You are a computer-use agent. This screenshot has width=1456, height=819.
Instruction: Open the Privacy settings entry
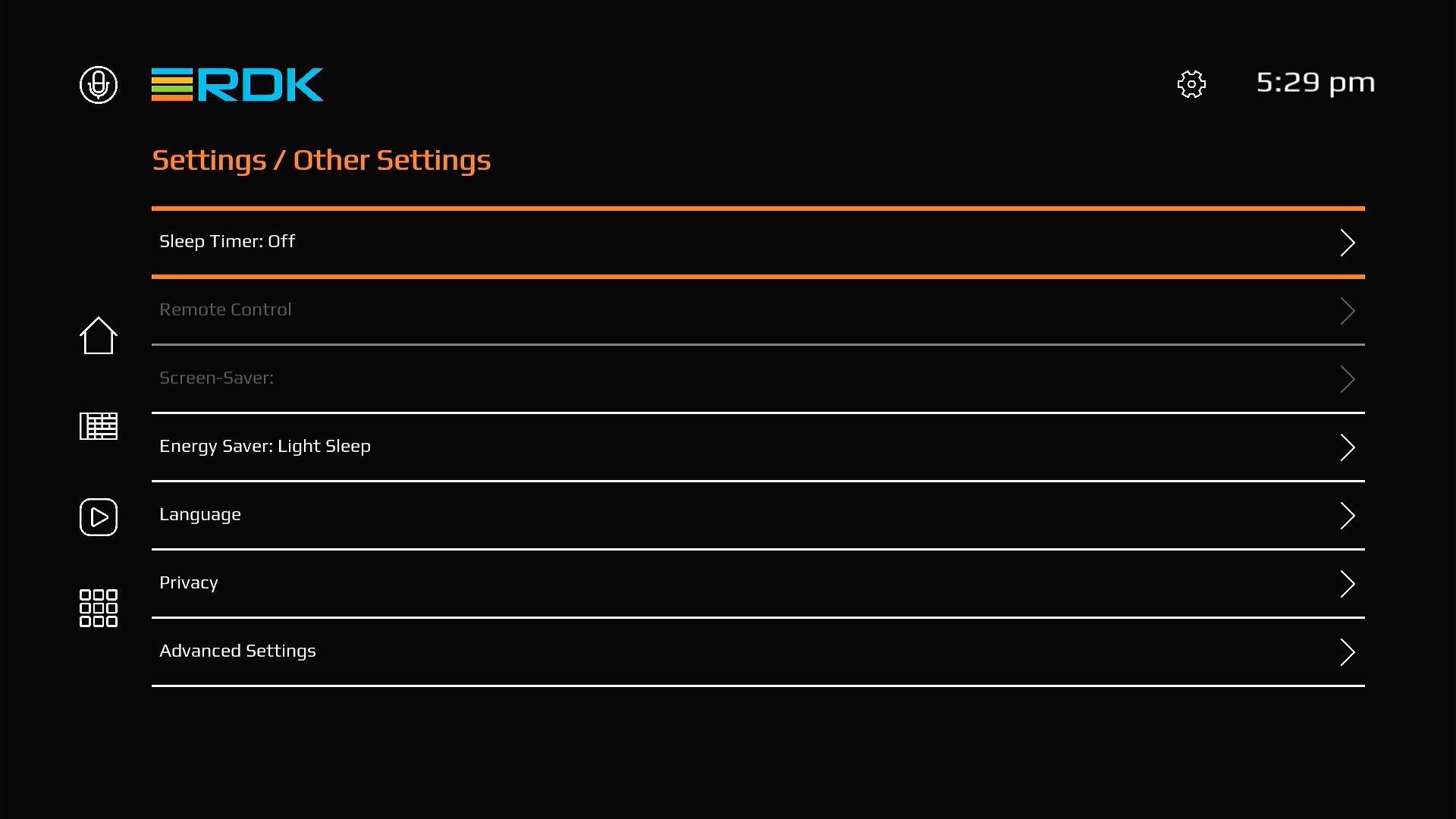pyautogui.click(x=189, y=582)
